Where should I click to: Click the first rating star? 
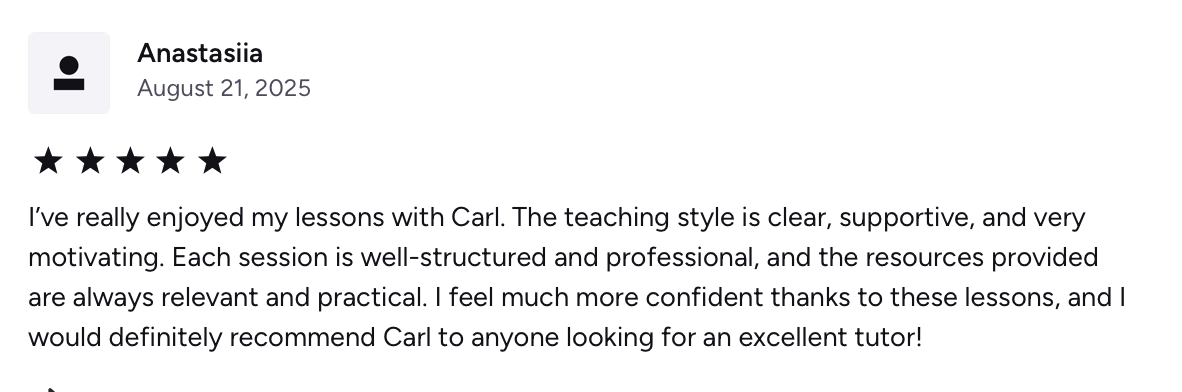48,161
